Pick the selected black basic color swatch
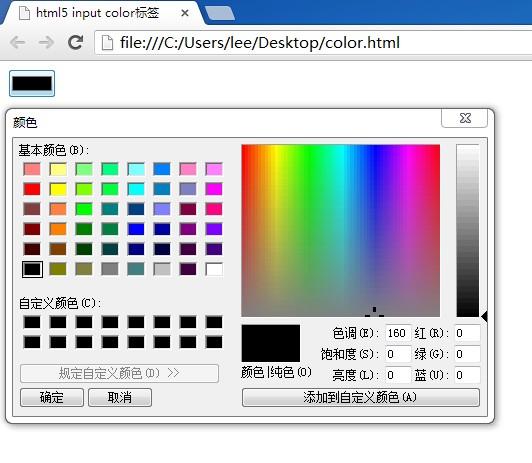532x463 pixels. point(32,269)
